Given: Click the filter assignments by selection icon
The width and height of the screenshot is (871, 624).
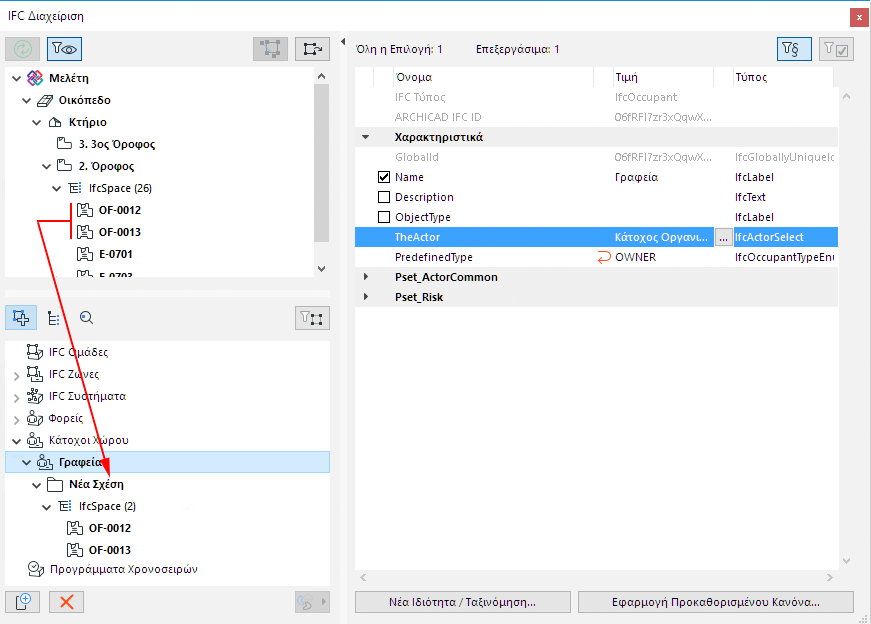Looking at the screenshot, I should [x=312, y=318].
